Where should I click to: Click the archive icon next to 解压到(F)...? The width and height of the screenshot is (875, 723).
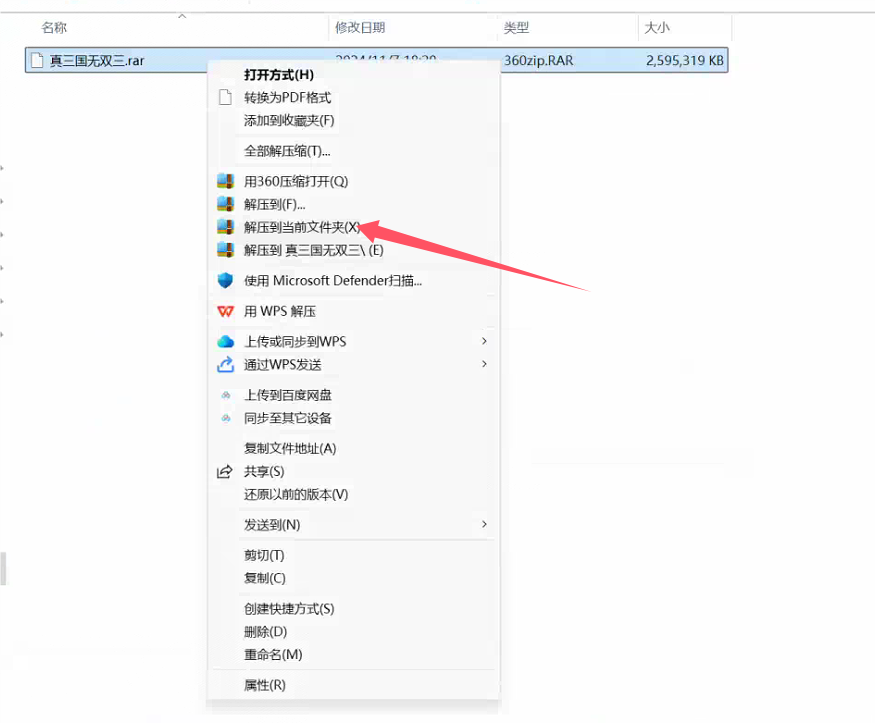(225, 204)
